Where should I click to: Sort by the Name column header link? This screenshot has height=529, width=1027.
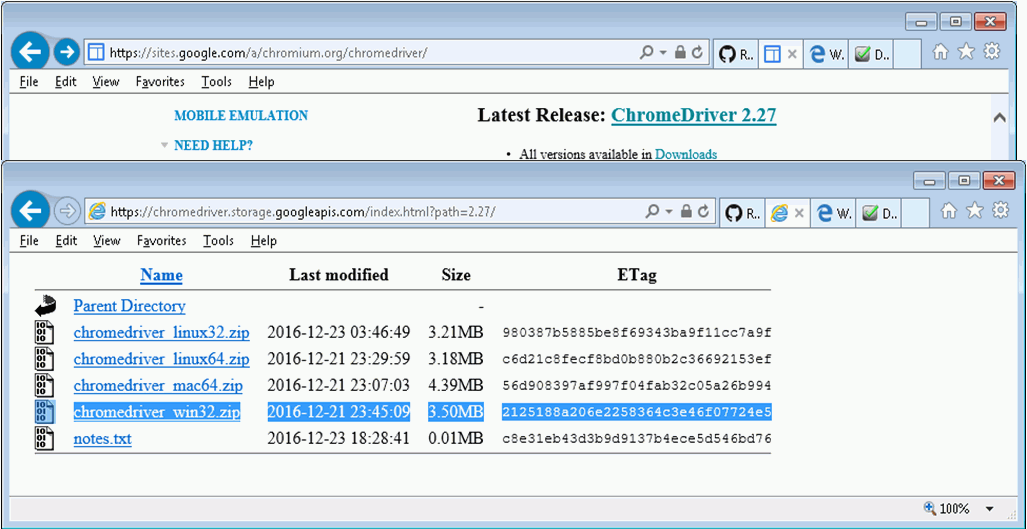[x=161, y=275]
